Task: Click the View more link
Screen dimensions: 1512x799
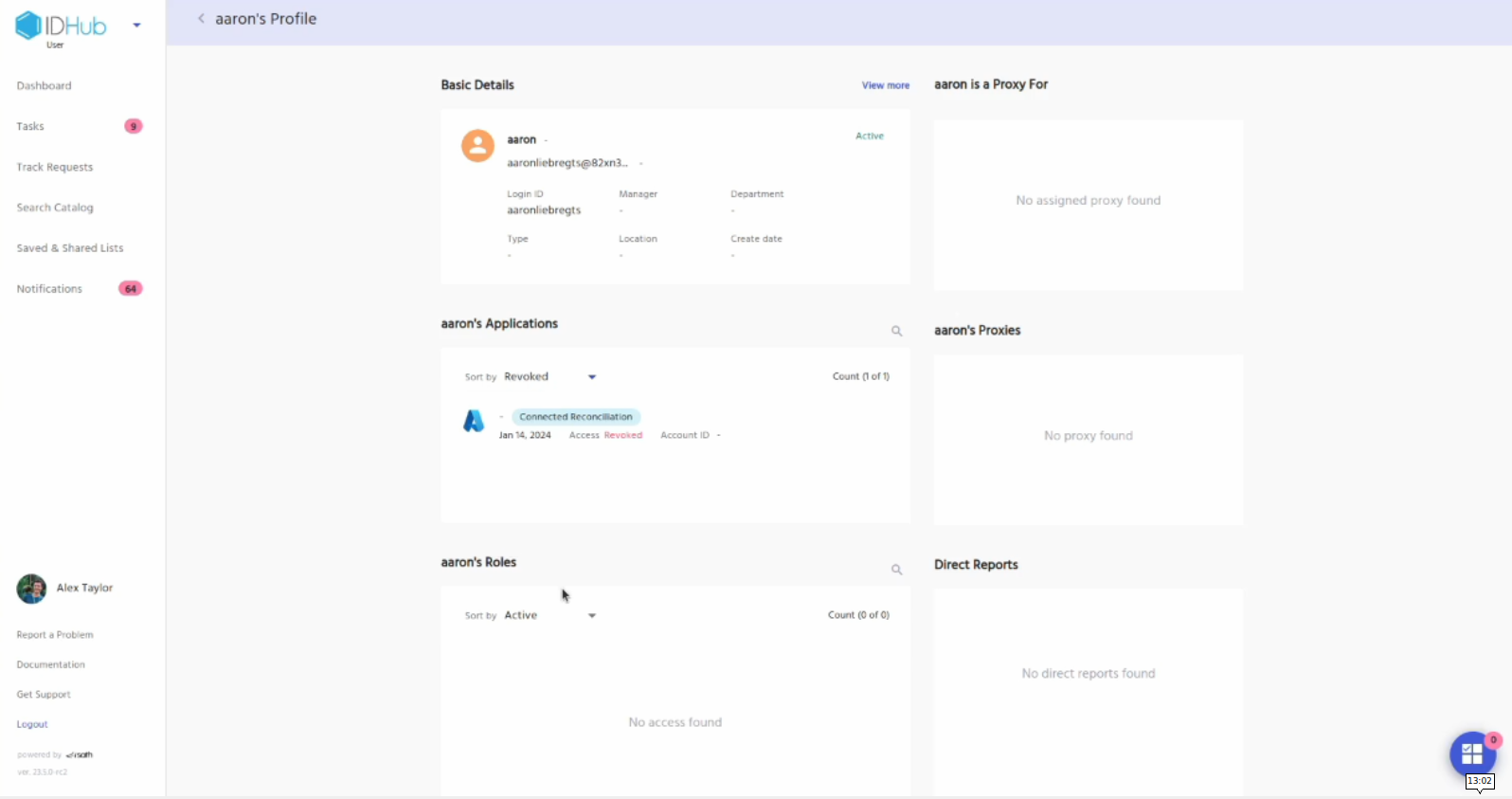Action: 885,85
